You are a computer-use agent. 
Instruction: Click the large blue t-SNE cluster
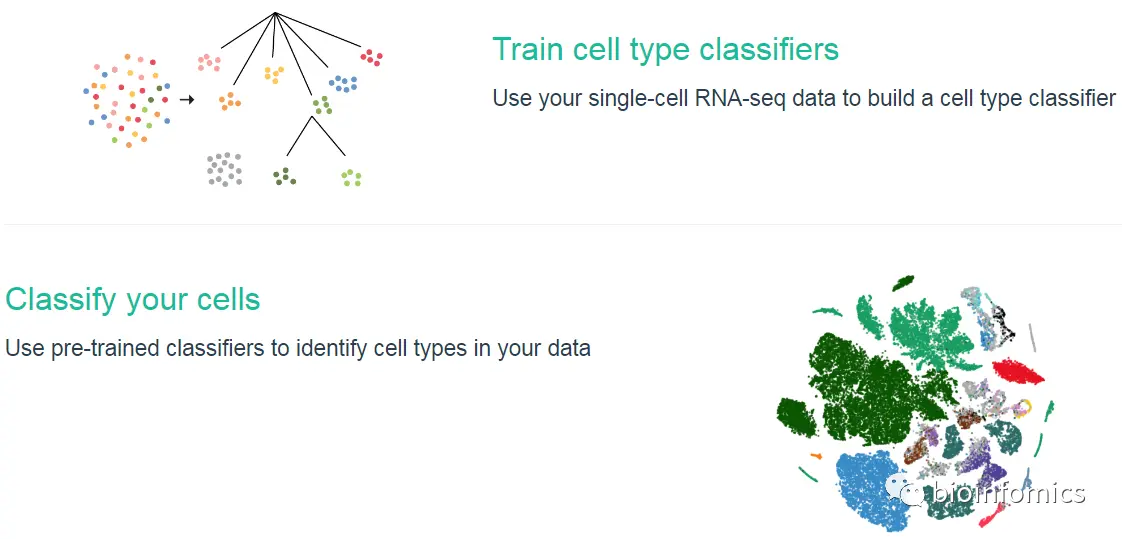[x=870, y=488]
